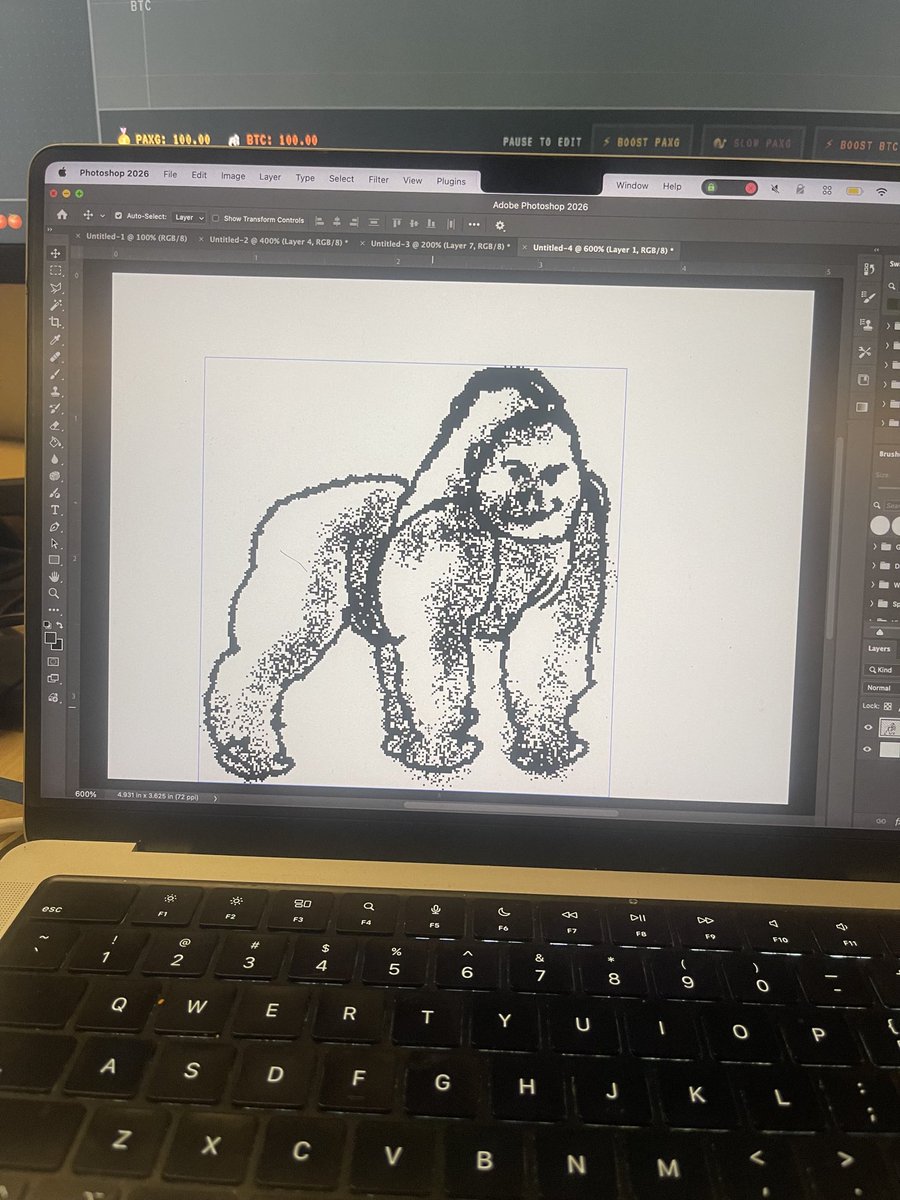Select the gorilla layer thumbnail
This screenshot has height=1200, width=900.
tap(890, 729)
